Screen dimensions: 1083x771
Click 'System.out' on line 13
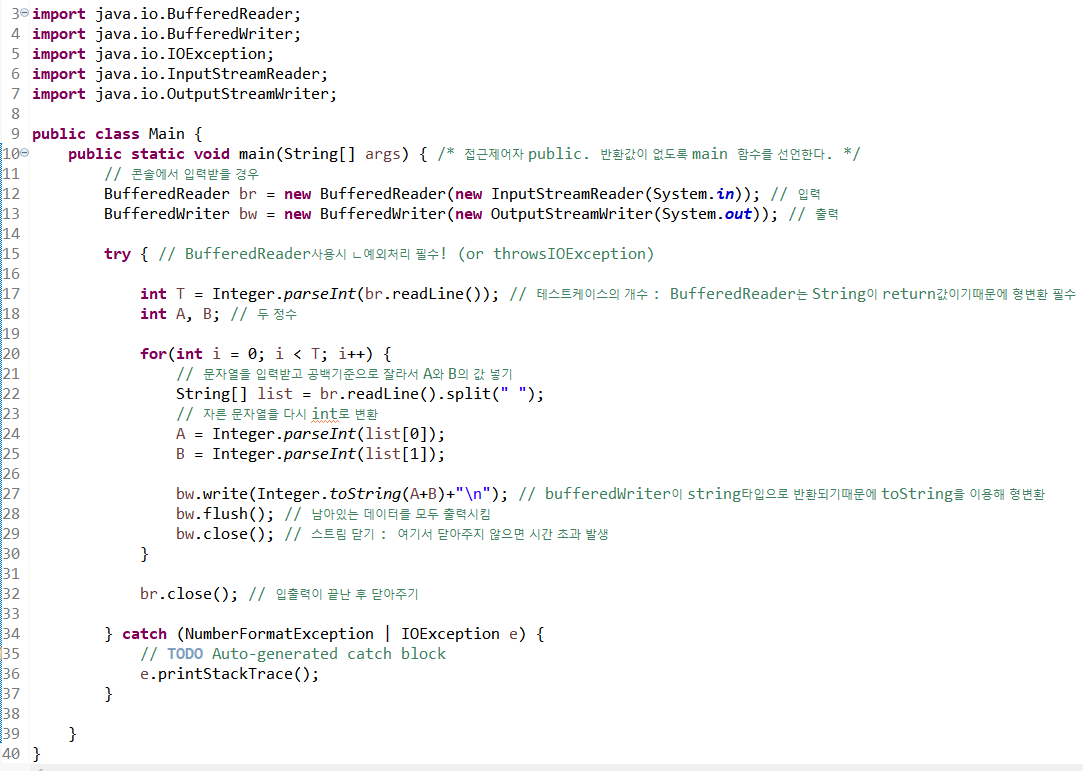(707, 214)
